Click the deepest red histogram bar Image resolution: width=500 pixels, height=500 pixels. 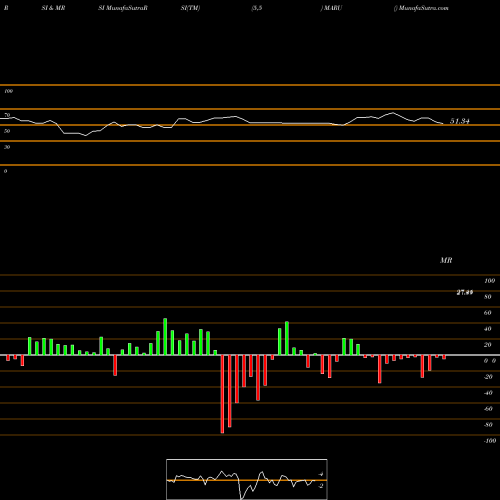pos(222,394)
